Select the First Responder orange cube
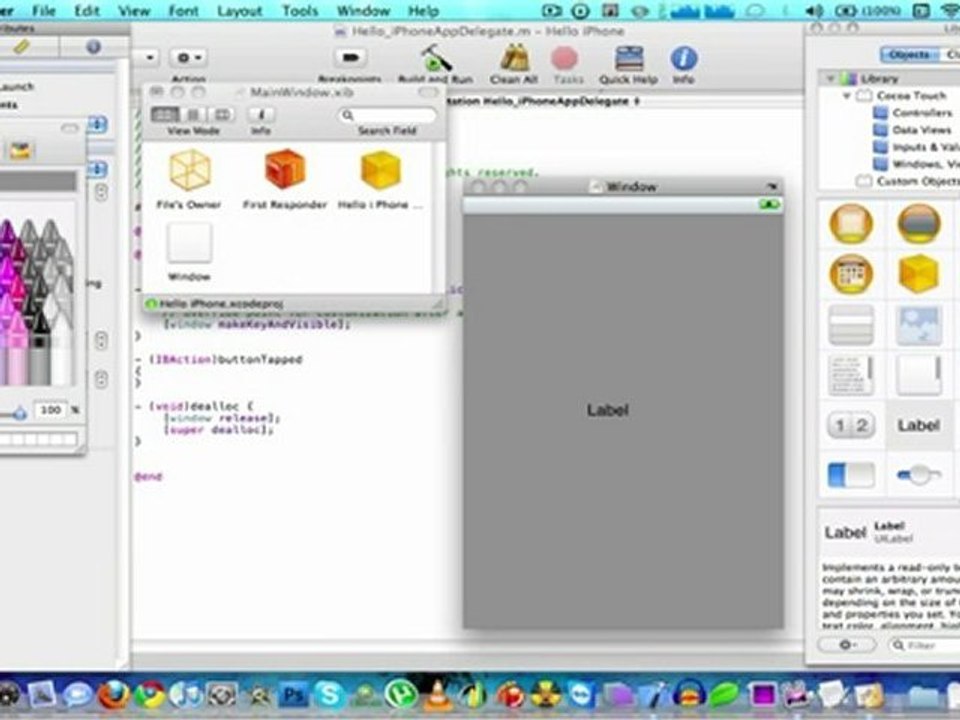Viewport: 960px width, 720px height. coord(285,169)
